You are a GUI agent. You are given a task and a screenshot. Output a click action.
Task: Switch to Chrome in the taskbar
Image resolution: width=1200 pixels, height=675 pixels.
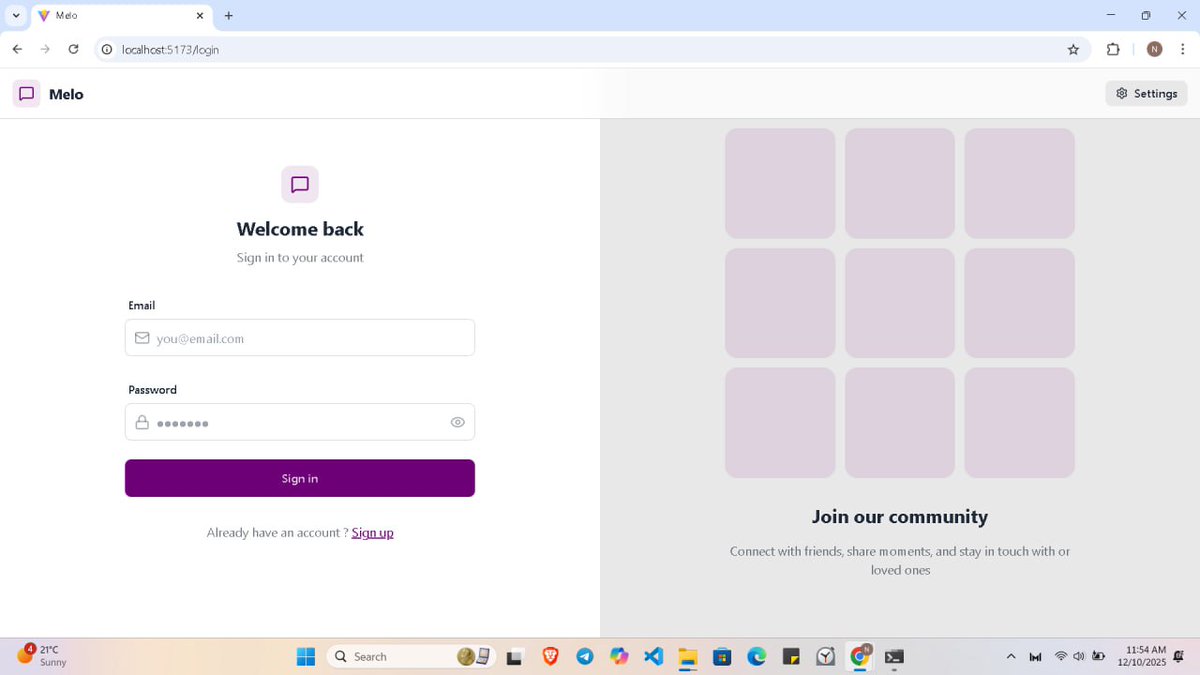(x=860, y=656)
